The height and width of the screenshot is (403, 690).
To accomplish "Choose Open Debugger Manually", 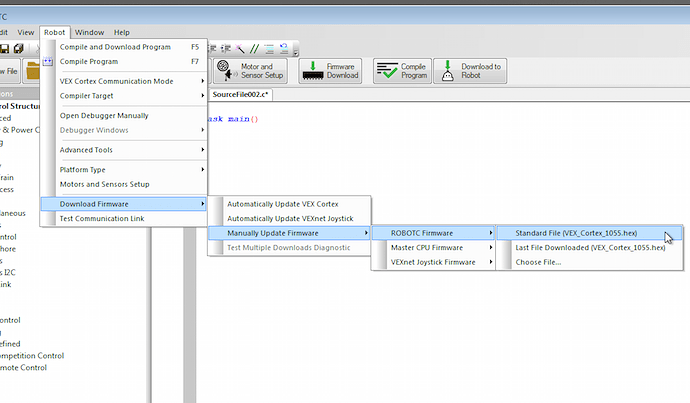I will (x=124, y=115).
